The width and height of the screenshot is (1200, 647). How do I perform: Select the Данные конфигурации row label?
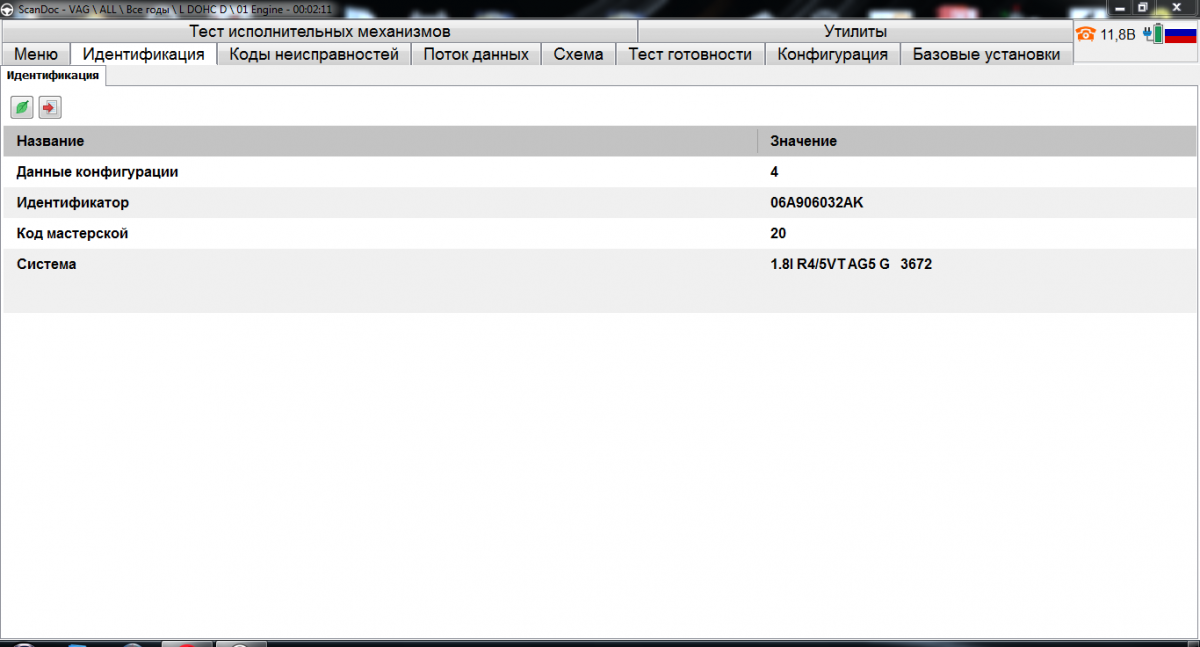(98, 172)
